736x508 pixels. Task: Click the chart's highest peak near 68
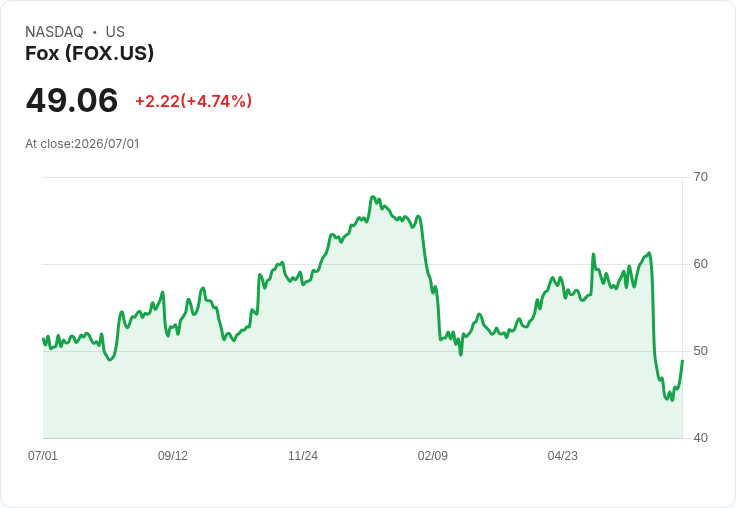[x=373, y=197]
